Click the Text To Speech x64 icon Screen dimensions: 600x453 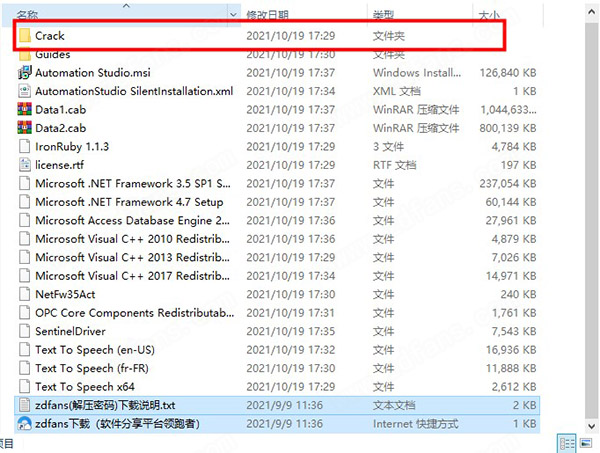point(25,387)
